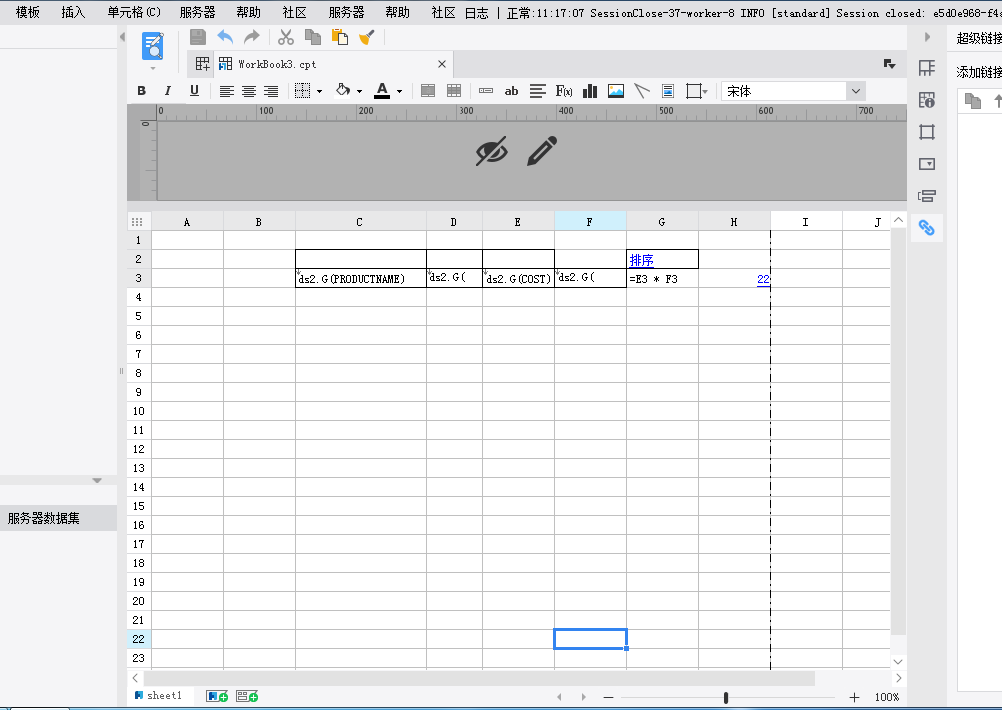Toggle parameter panel visibility eye icon
The height and width of the screenshot is (710, 1002).
pyautogui.click(x=491, y=151)
